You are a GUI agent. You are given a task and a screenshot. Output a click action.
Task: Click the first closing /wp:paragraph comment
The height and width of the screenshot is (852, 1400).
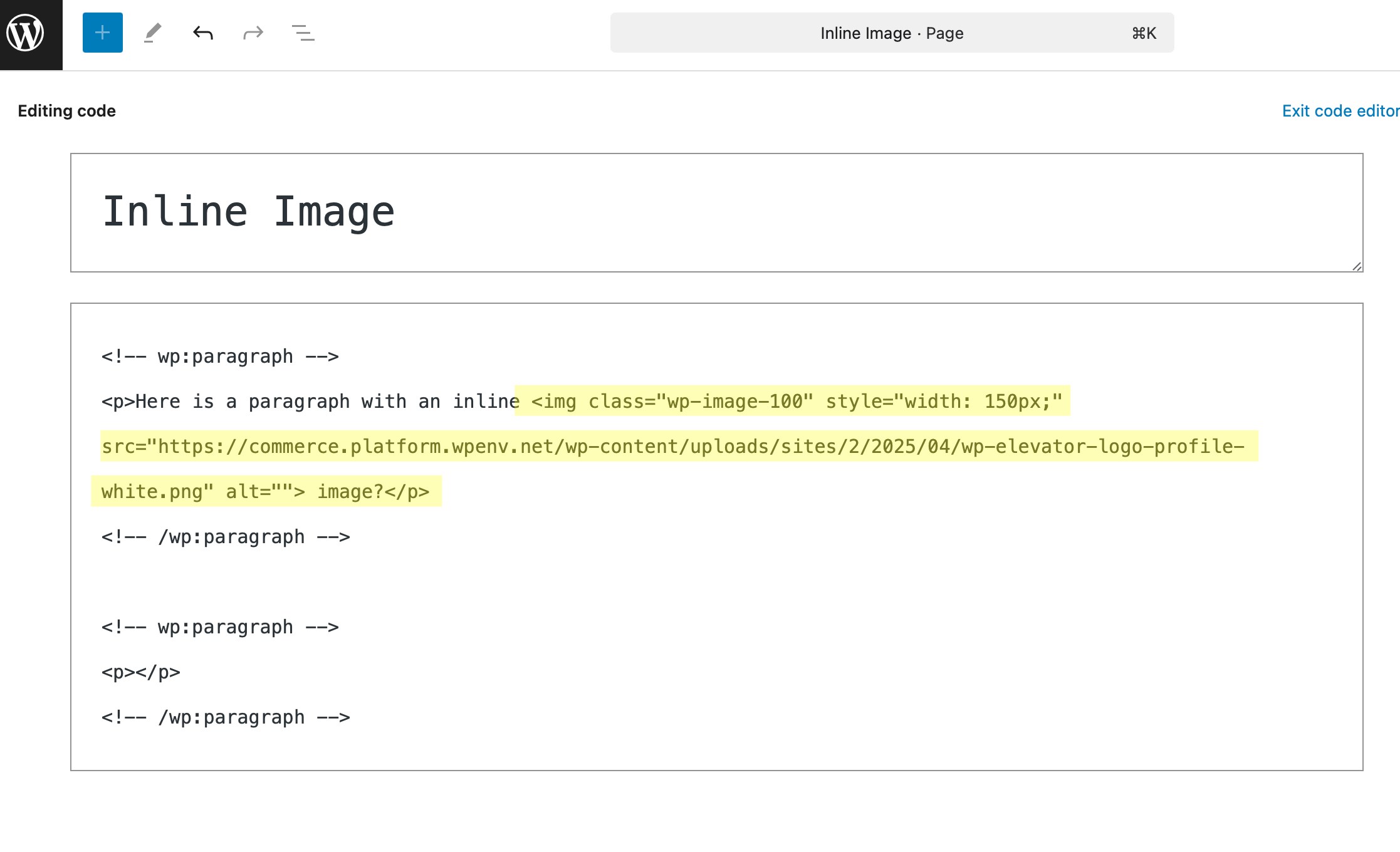pyautogui.click(x=226, y=537)
